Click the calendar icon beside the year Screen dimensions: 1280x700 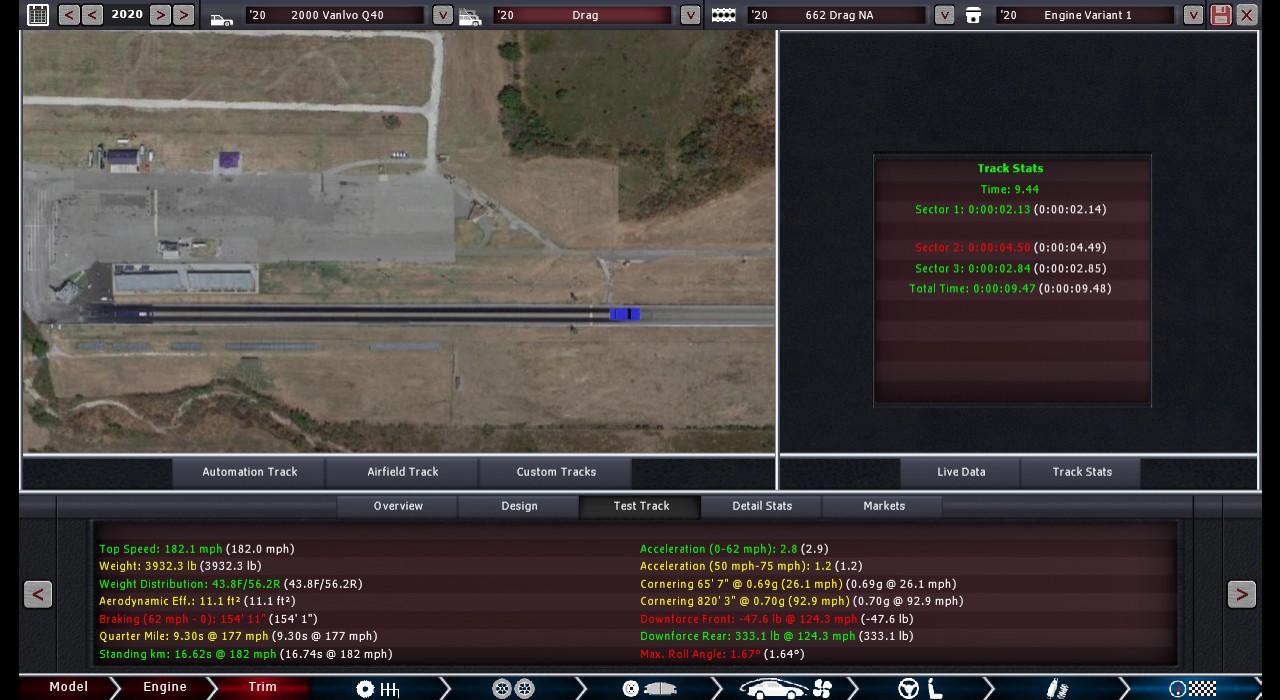[38, 15]
